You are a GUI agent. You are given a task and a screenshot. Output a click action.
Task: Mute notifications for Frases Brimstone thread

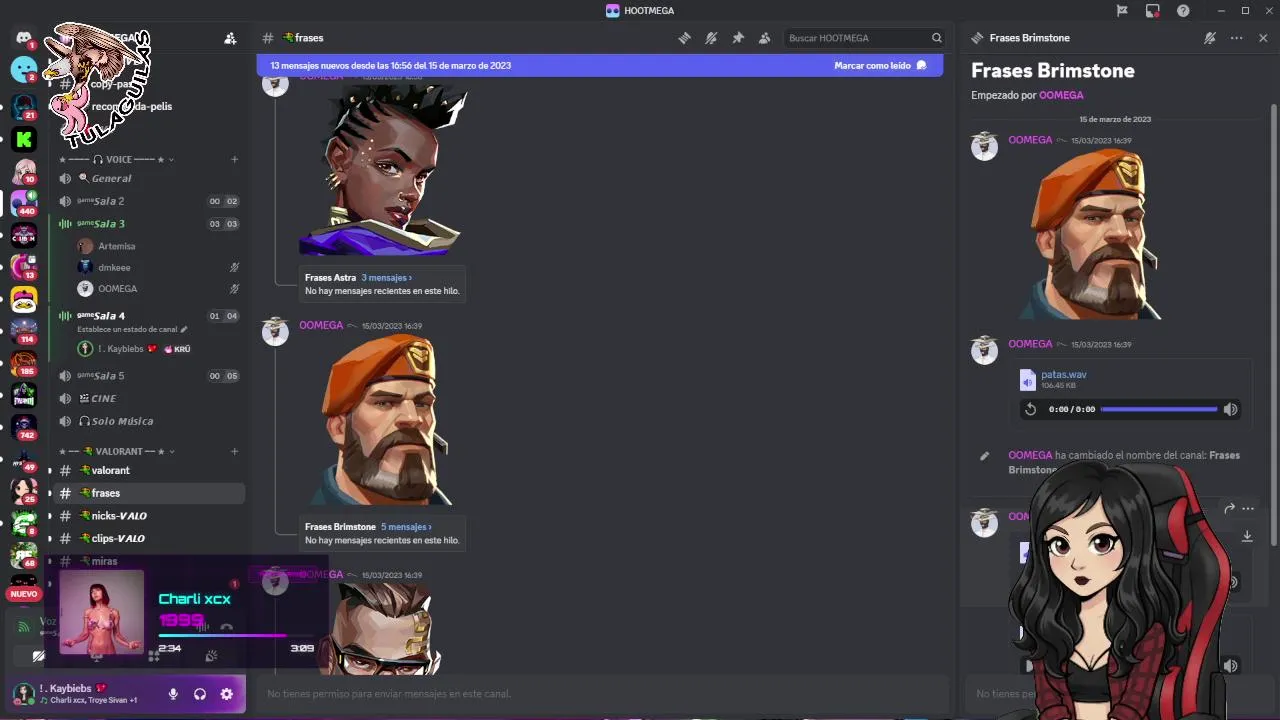(1210, 38)
